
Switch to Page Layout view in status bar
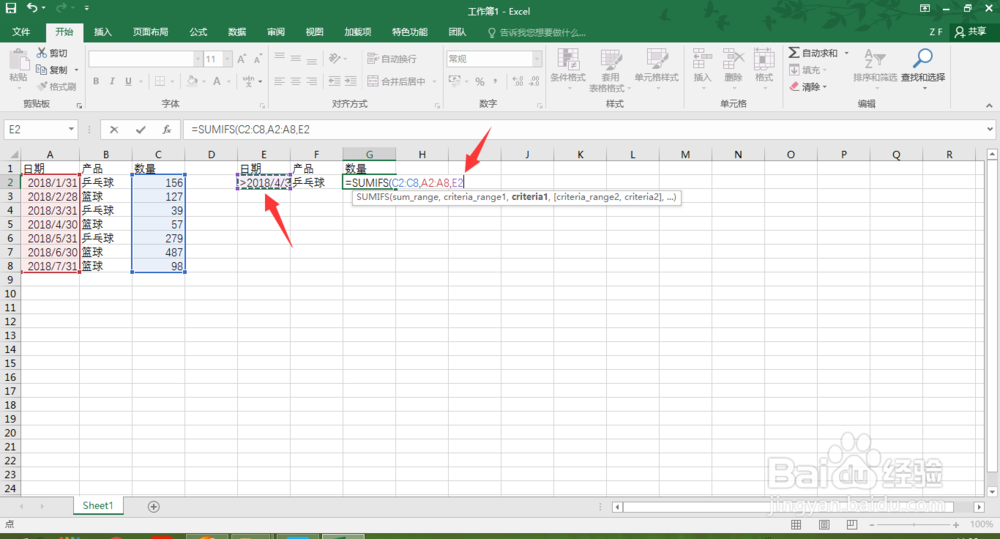pyautogui.click(x=824, y=524)
